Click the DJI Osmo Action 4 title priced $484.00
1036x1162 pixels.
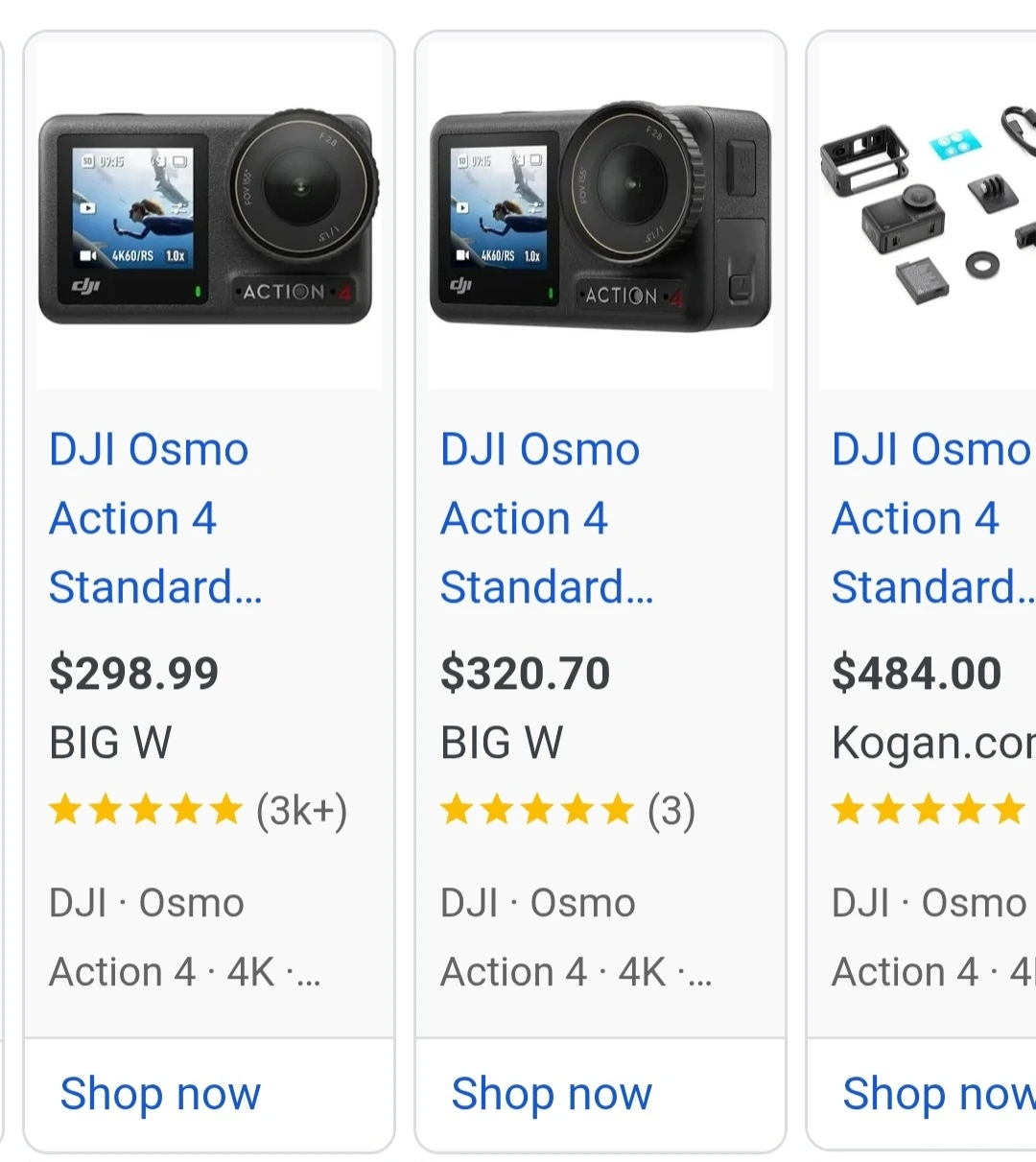pyautogui.click(x=933, y=518)
